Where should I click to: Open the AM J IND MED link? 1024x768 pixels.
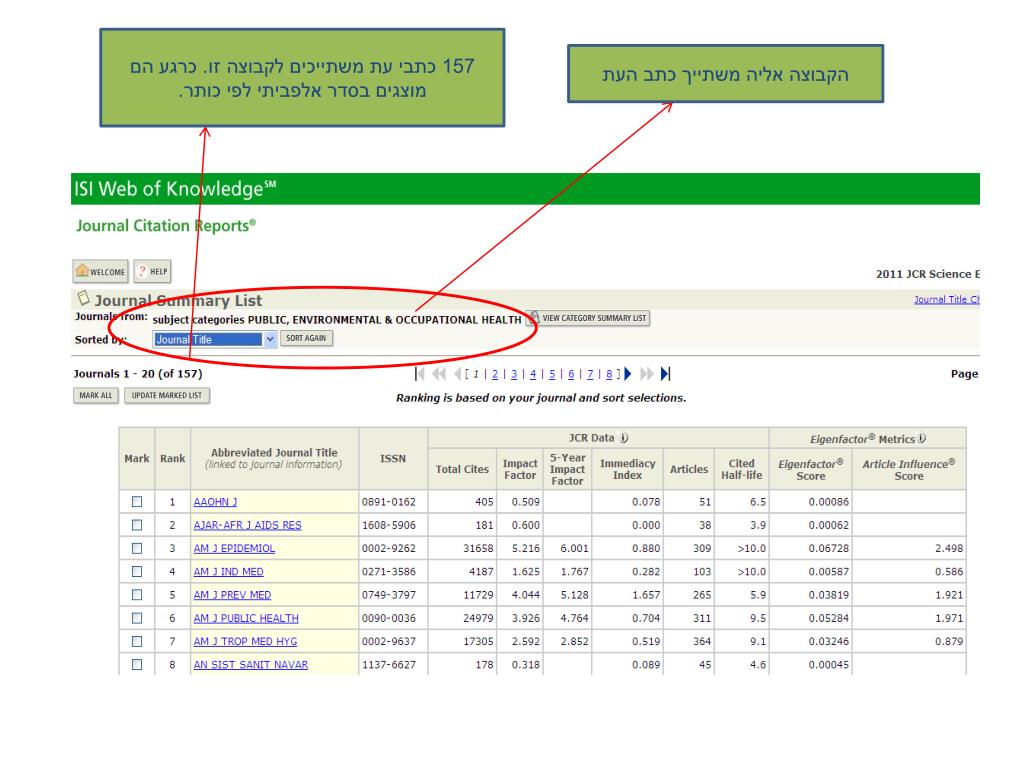[x=228, y=571]
